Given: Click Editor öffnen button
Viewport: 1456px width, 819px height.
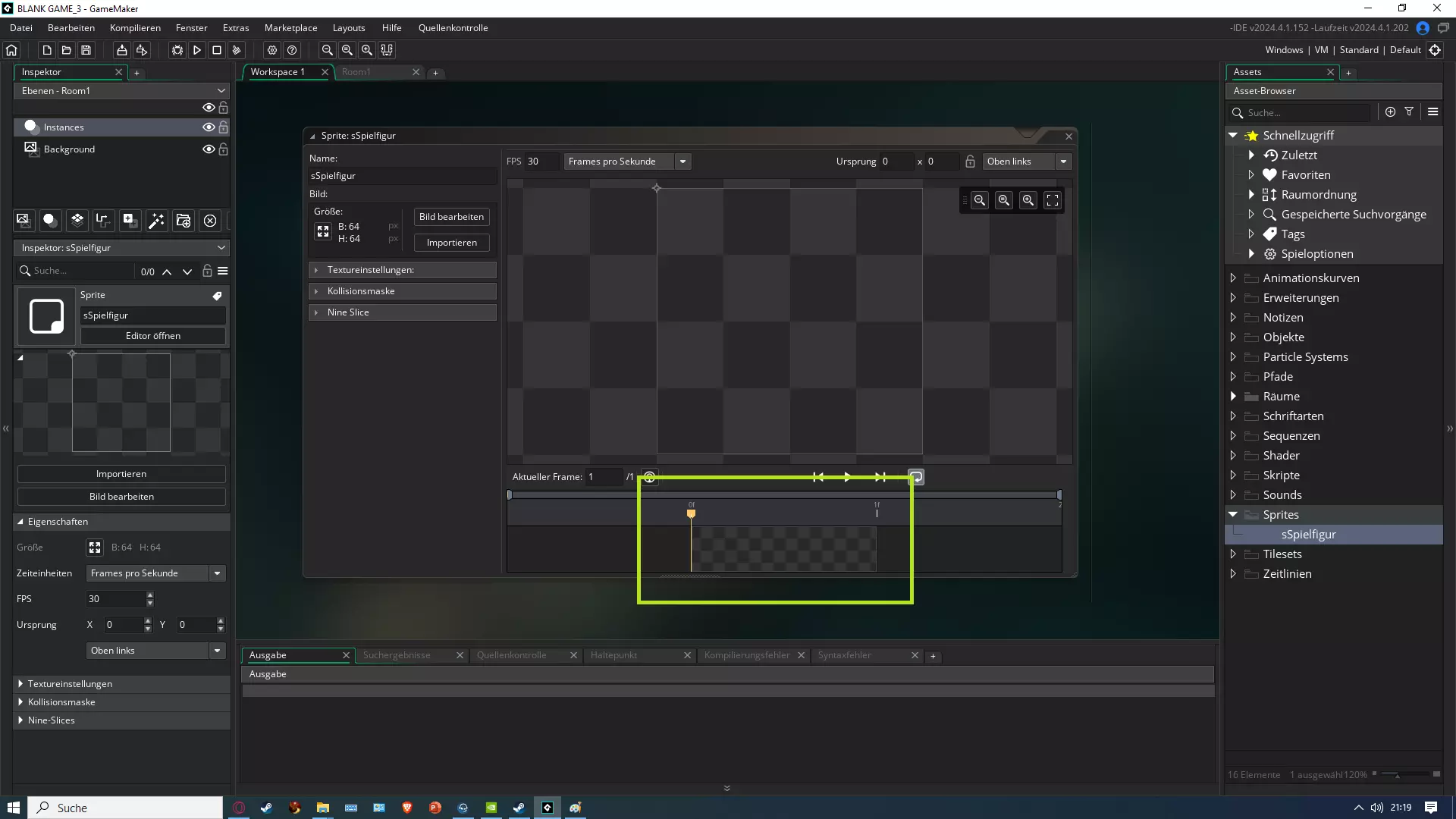Looking at the screenshot, I should pos(152,336).
